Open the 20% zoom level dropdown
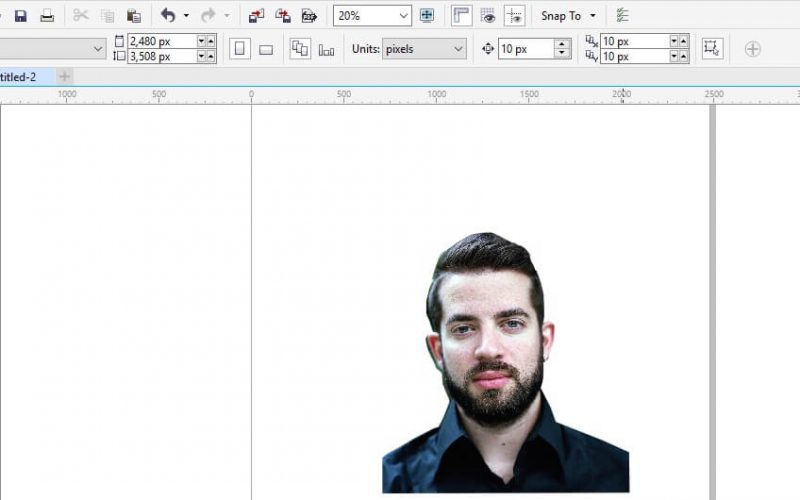The image size is (800, 500). click(x=404, y=16)
